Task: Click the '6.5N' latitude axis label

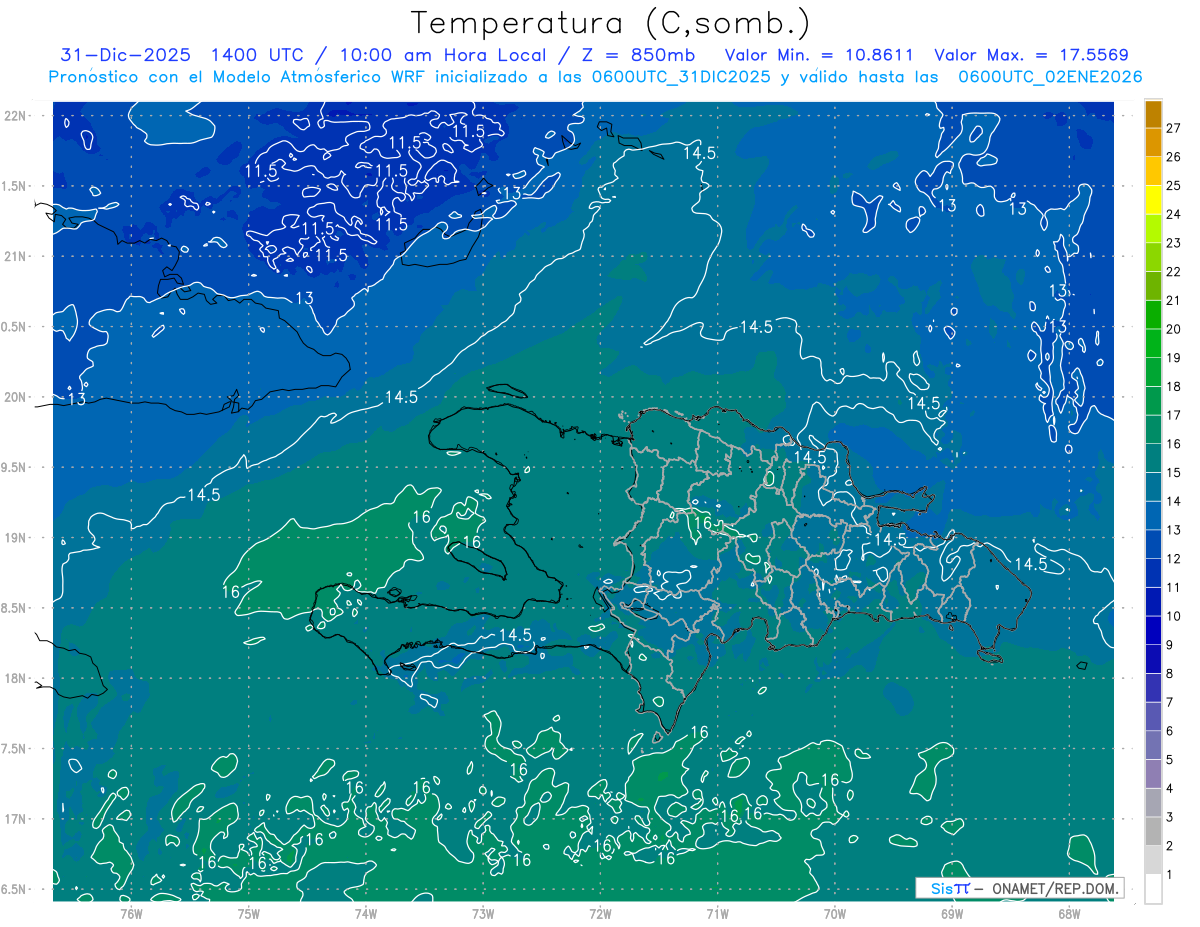Action: pos(13,890)
